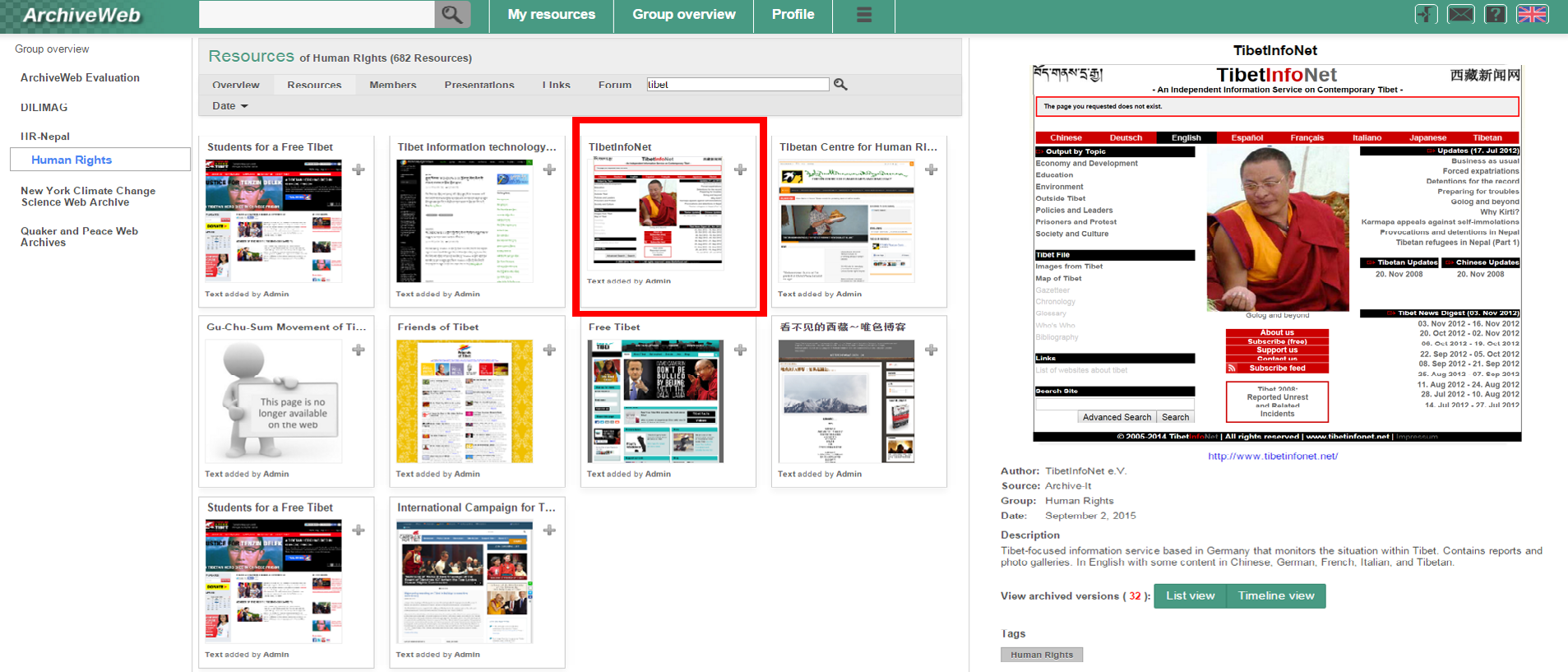Open help via question mark icon
This screenshot has height=672, width=1568.
click(1495, 14)
